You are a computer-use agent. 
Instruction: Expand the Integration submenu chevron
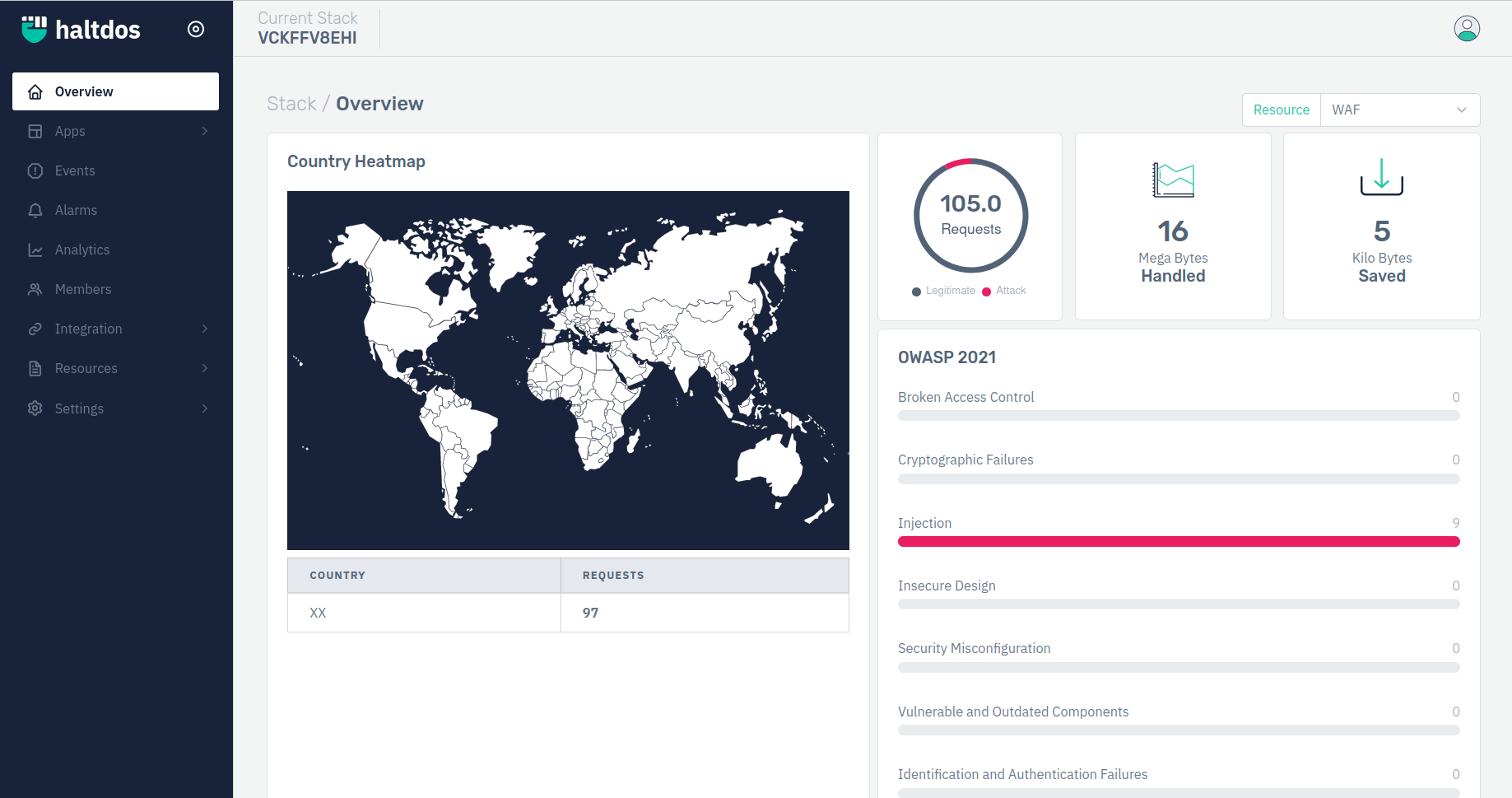pos(205,329)
